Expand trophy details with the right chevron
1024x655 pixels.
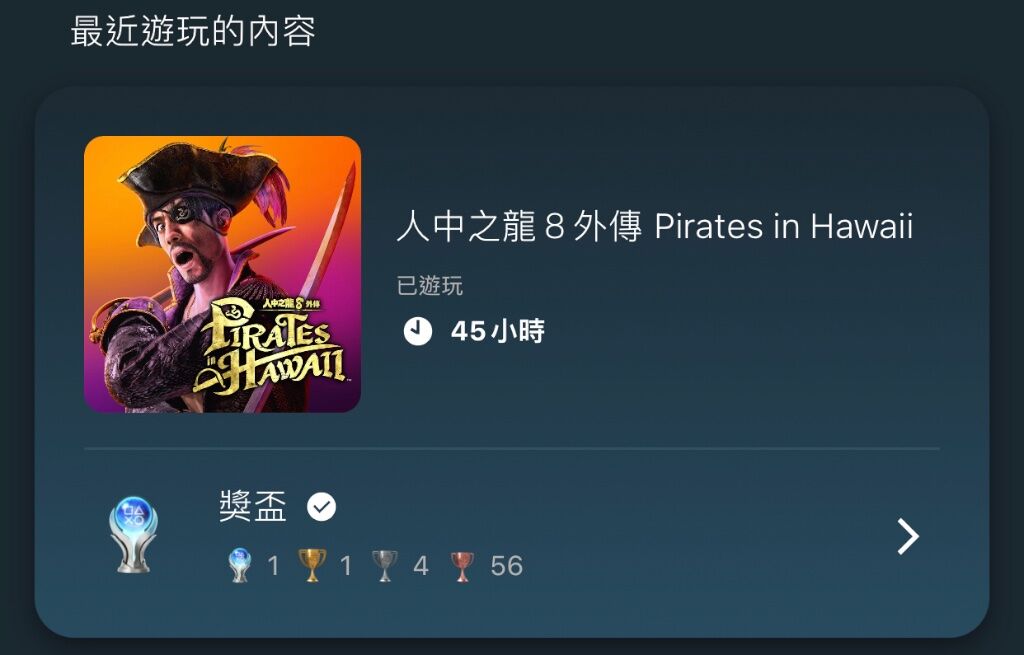click(x=908, y=537)
